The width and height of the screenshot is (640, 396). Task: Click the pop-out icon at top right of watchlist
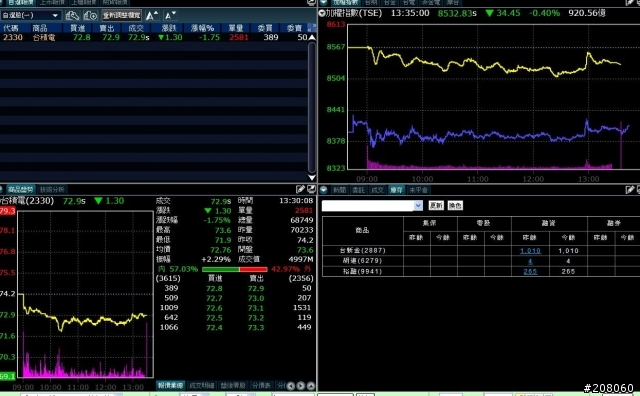pyautogui.click(x=311, y=2)
